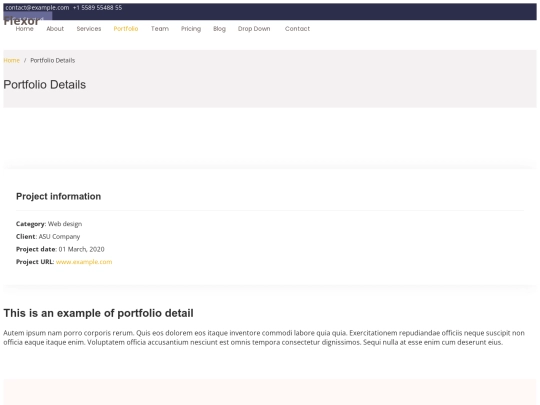The width and height of the screenshot is (540, 405).
Task: Open the About nav item
Action: (55, 29)
